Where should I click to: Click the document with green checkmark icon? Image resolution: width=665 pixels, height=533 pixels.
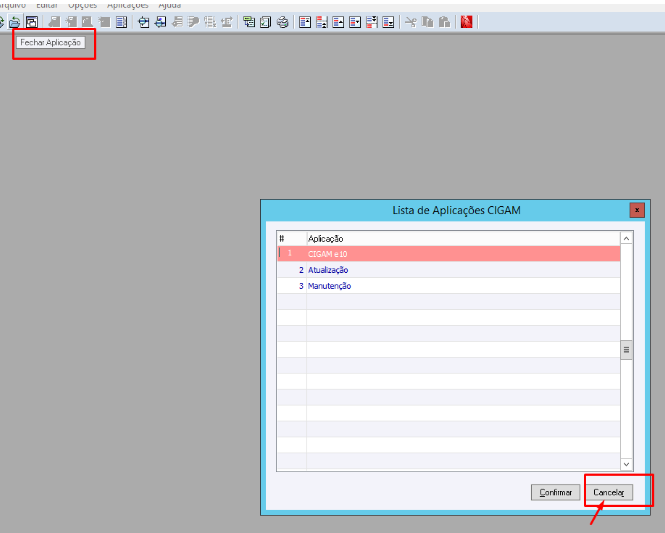pos(265,22)
